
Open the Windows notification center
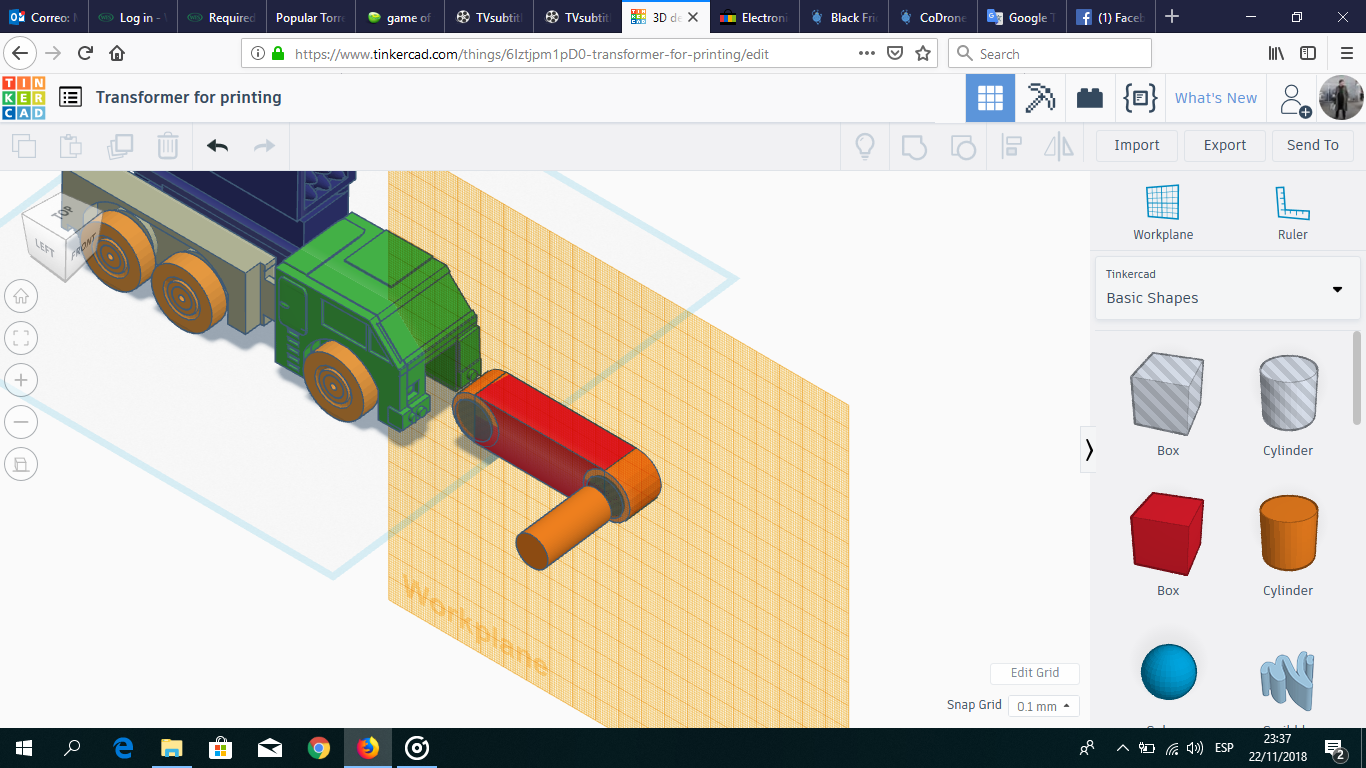pos(1334,748)
